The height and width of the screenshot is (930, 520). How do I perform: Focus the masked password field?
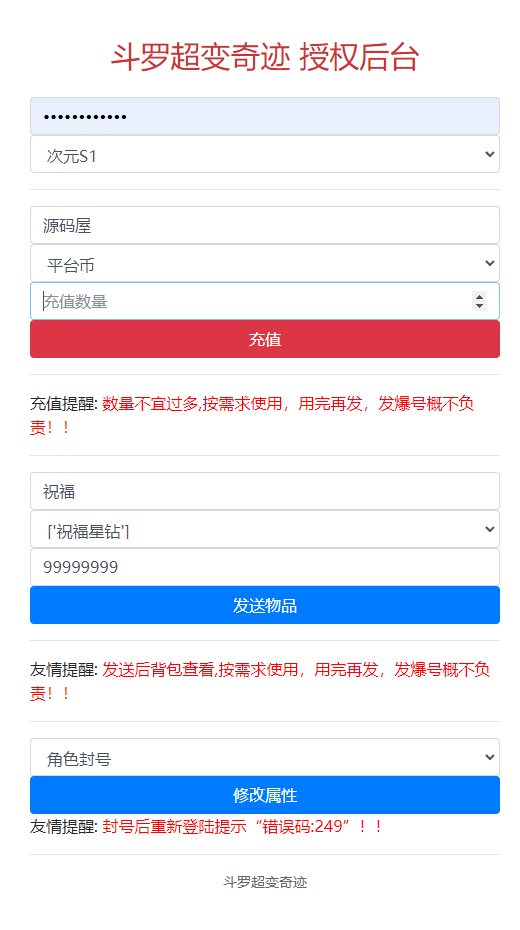pos(264,116)
